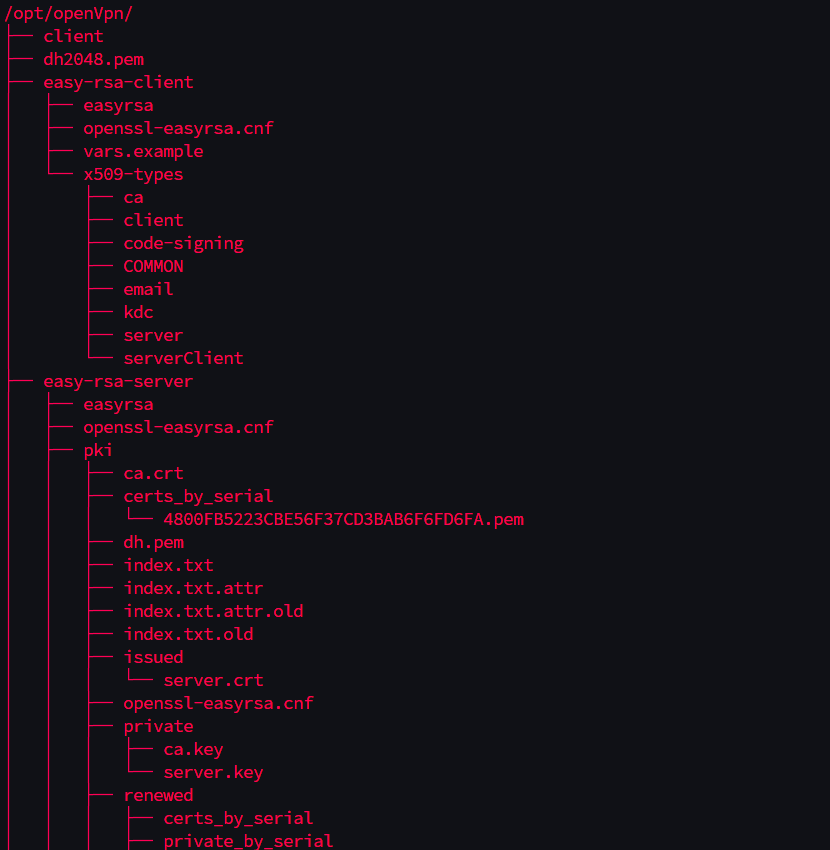This screenshot has height=850, width=830.
Task: Select vars.example in easy-rsa-client
Action: tap(143, 151)
